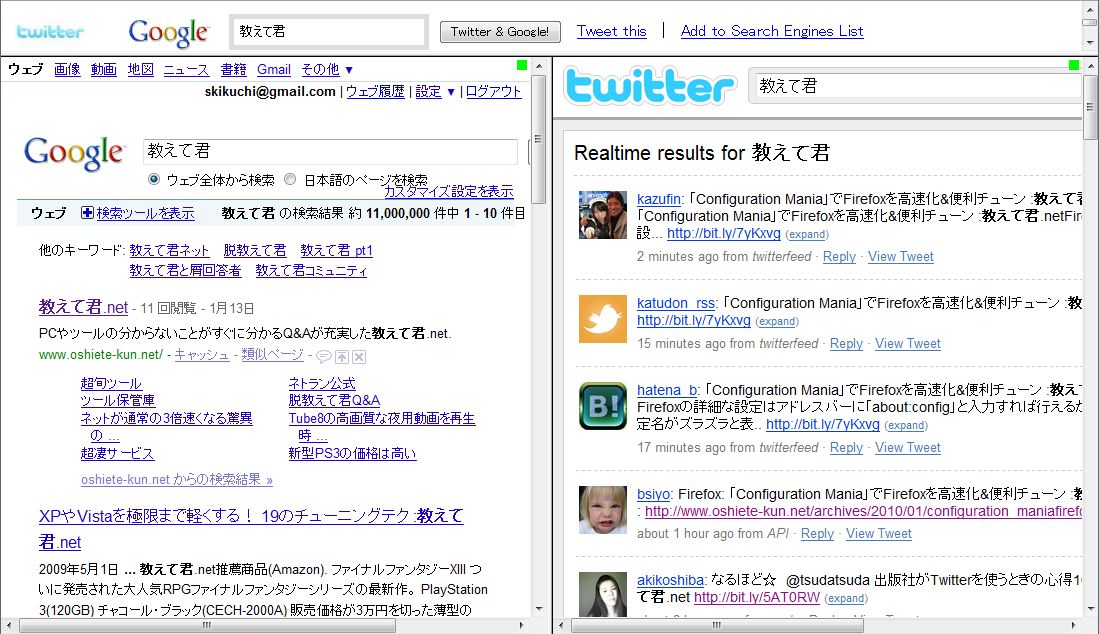
Task: Click the up arrow of the Twitter pane's vertical scrollbar
Action: click(x=1090, y=66)
